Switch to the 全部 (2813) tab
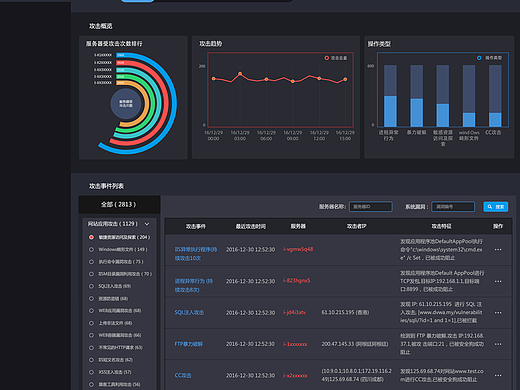 119,204
